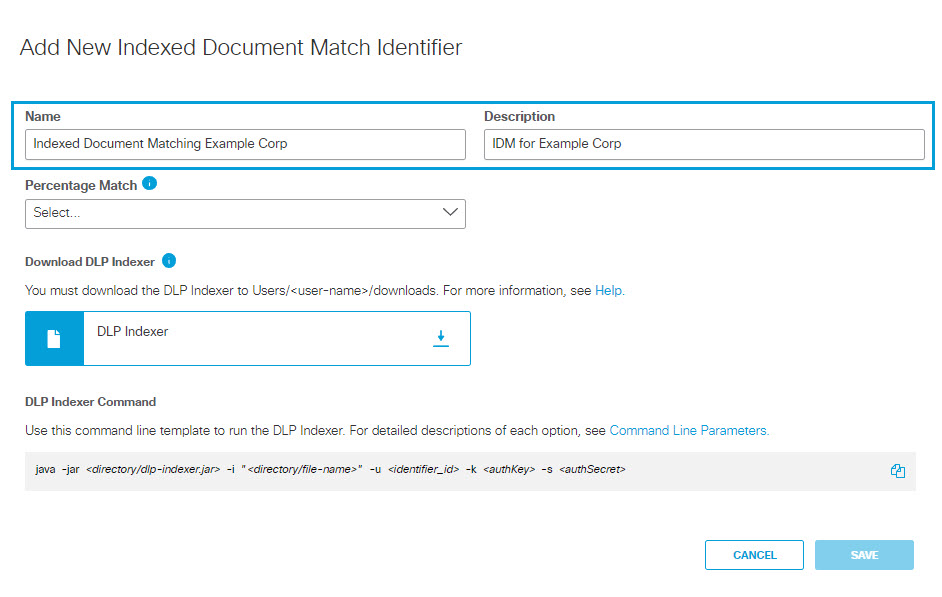Open the Percentage Match Select dropdown

coord(245,214)
